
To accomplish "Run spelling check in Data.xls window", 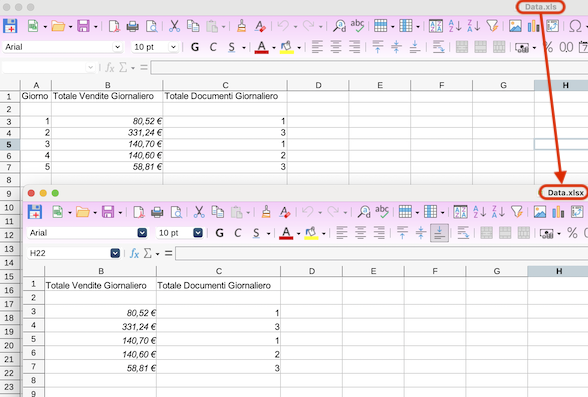I will tap(357, 26).
